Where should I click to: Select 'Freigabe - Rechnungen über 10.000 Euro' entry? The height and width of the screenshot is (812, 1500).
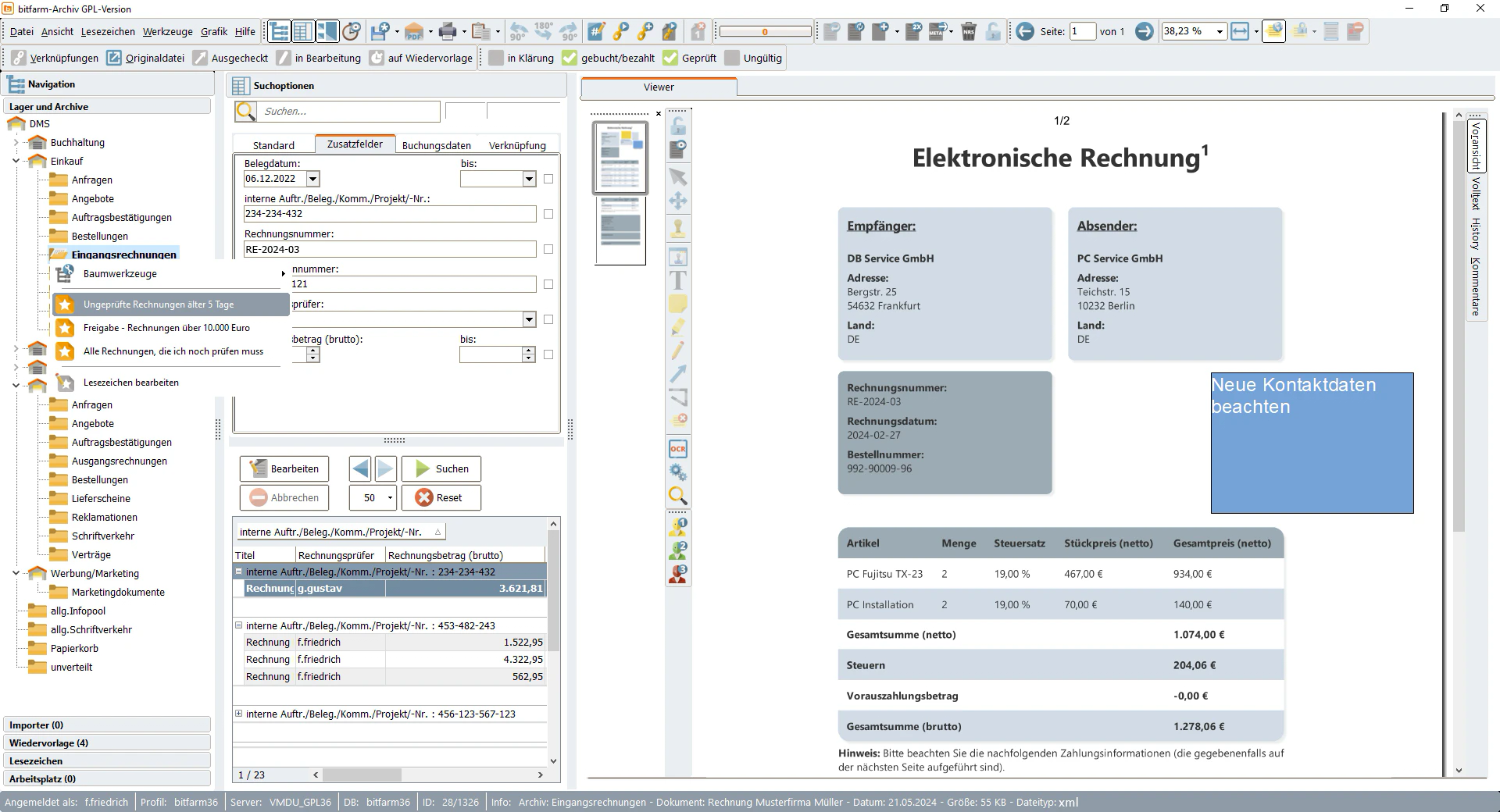click(166, 328)
